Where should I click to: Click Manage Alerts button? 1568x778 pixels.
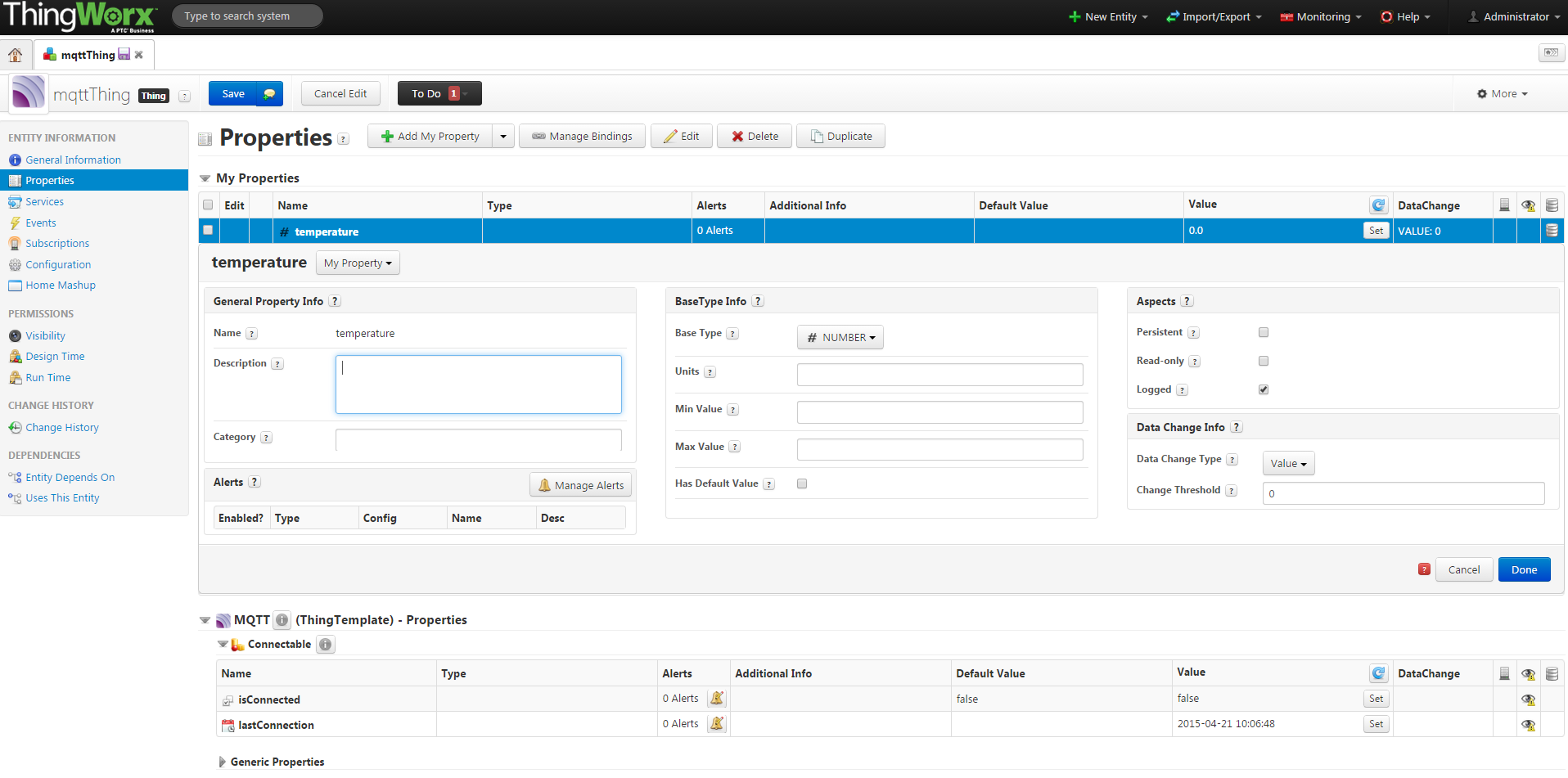(580, 485)
